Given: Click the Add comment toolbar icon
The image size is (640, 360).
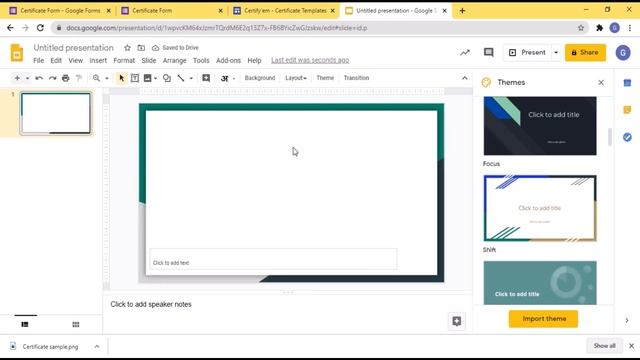Looking at the screenshot, I should click(x=206, y=78).
